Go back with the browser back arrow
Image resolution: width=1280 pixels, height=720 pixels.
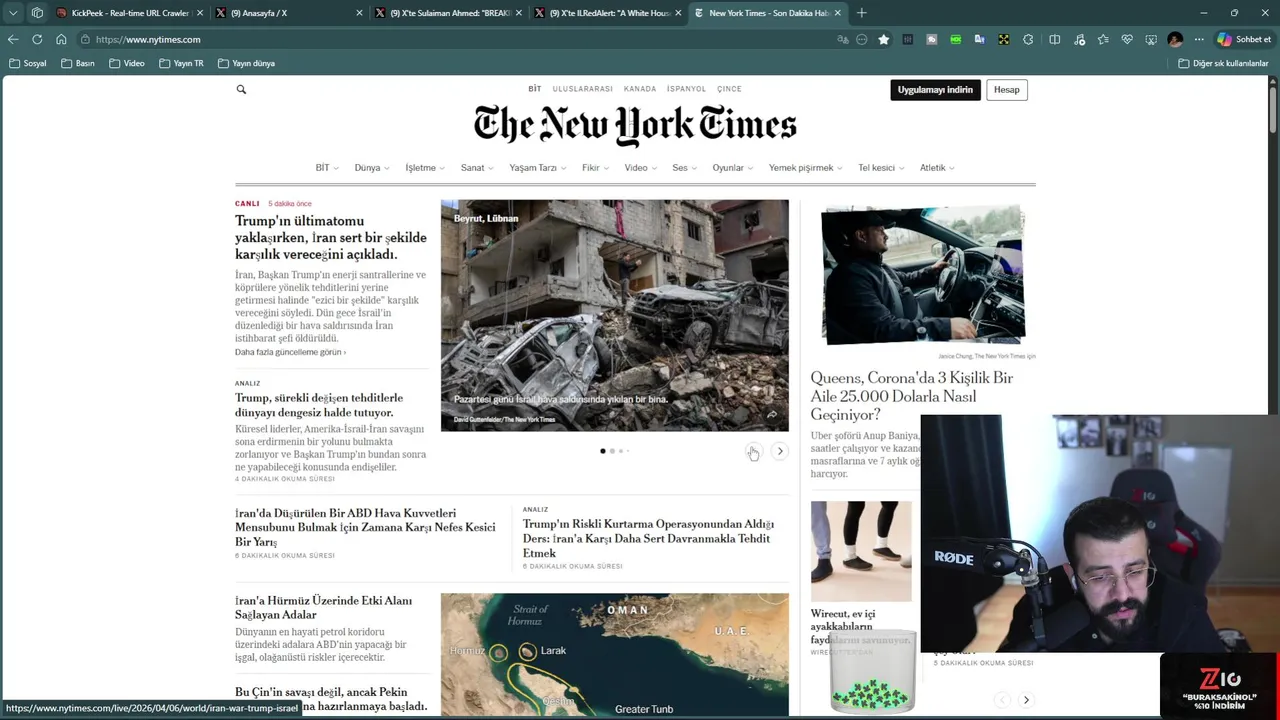coord(13,39)
